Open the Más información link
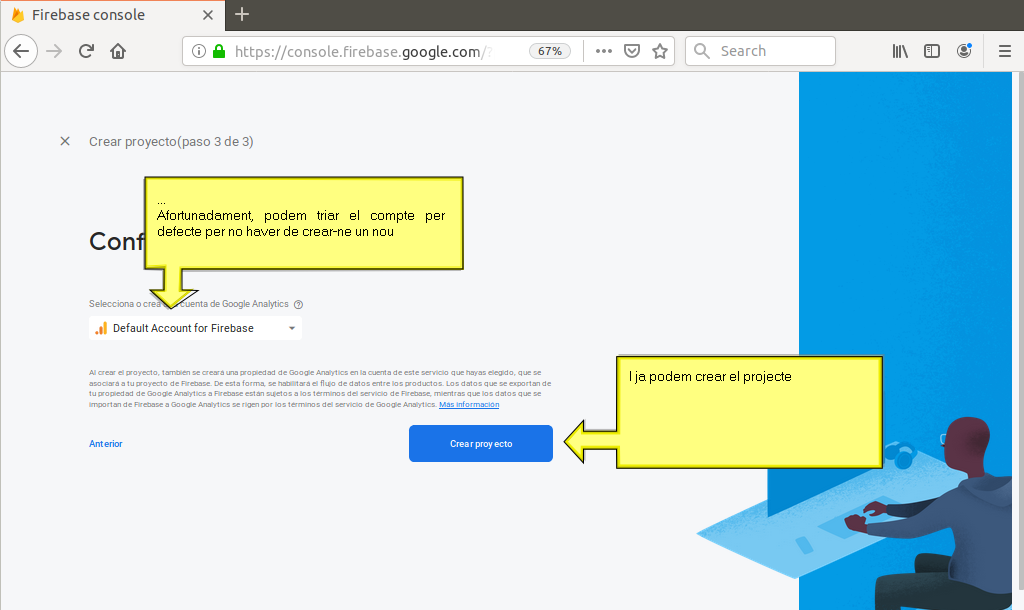This screenshot has width=1024, height=610. 469,405
